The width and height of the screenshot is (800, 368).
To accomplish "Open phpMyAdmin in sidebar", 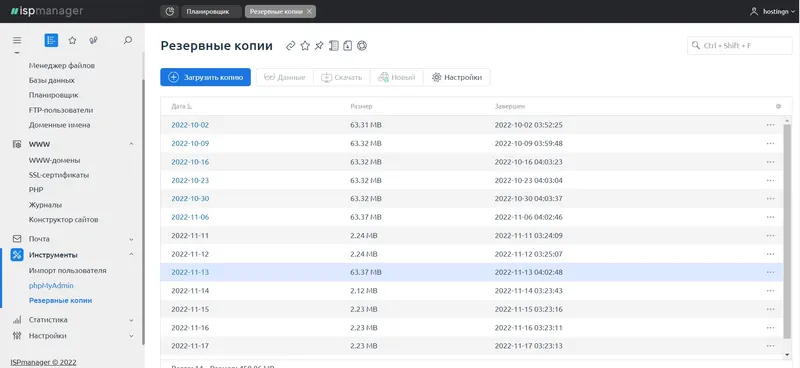I will point(51,285).
